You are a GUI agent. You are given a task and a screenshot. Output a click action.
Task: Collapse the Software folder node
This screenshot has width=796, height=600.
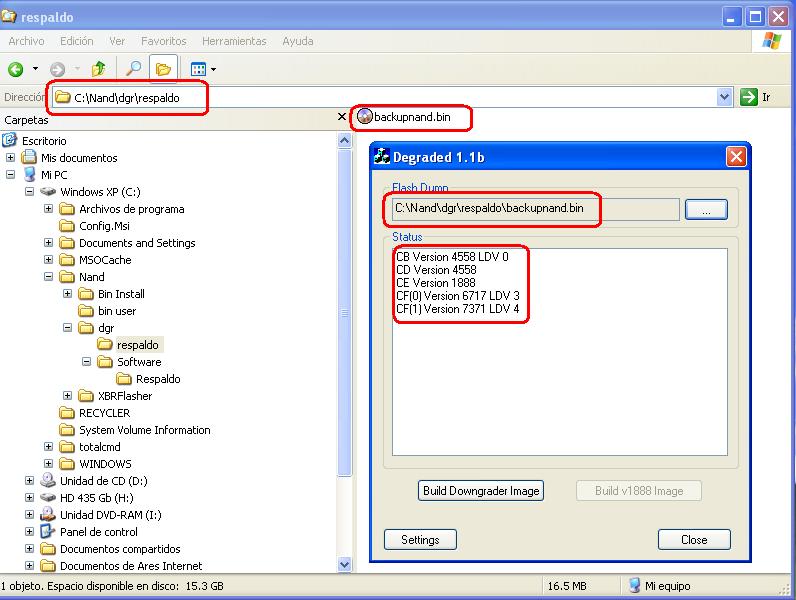coord(86,362)
